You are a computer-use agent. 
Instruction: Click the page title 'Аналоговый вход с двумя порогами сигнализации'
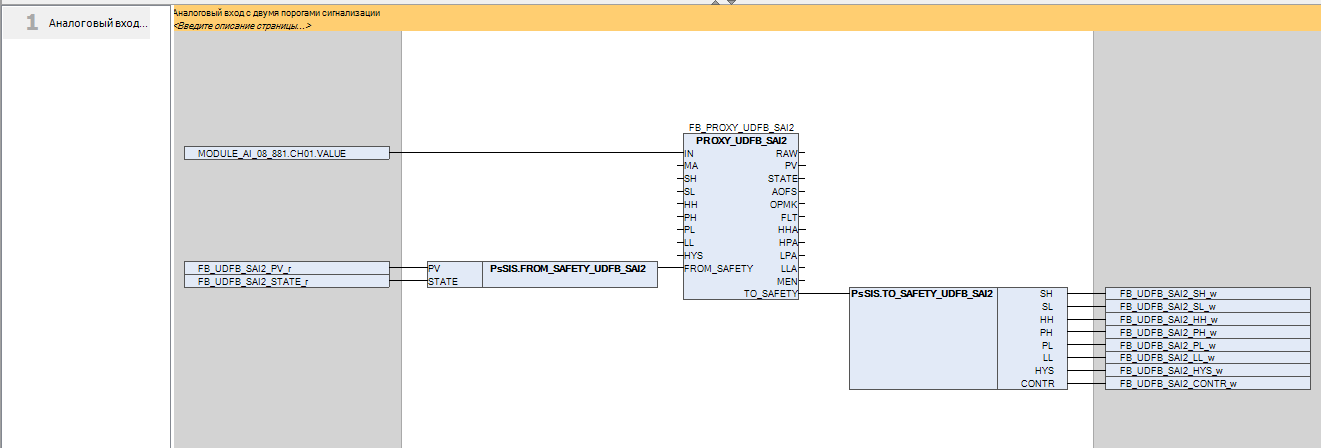coord(275,12)
